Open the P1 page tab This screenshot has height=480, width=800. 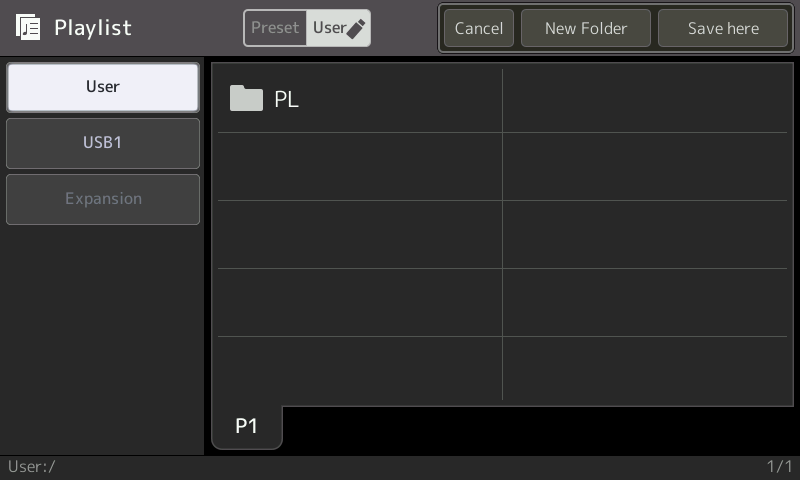click(246, 426)
